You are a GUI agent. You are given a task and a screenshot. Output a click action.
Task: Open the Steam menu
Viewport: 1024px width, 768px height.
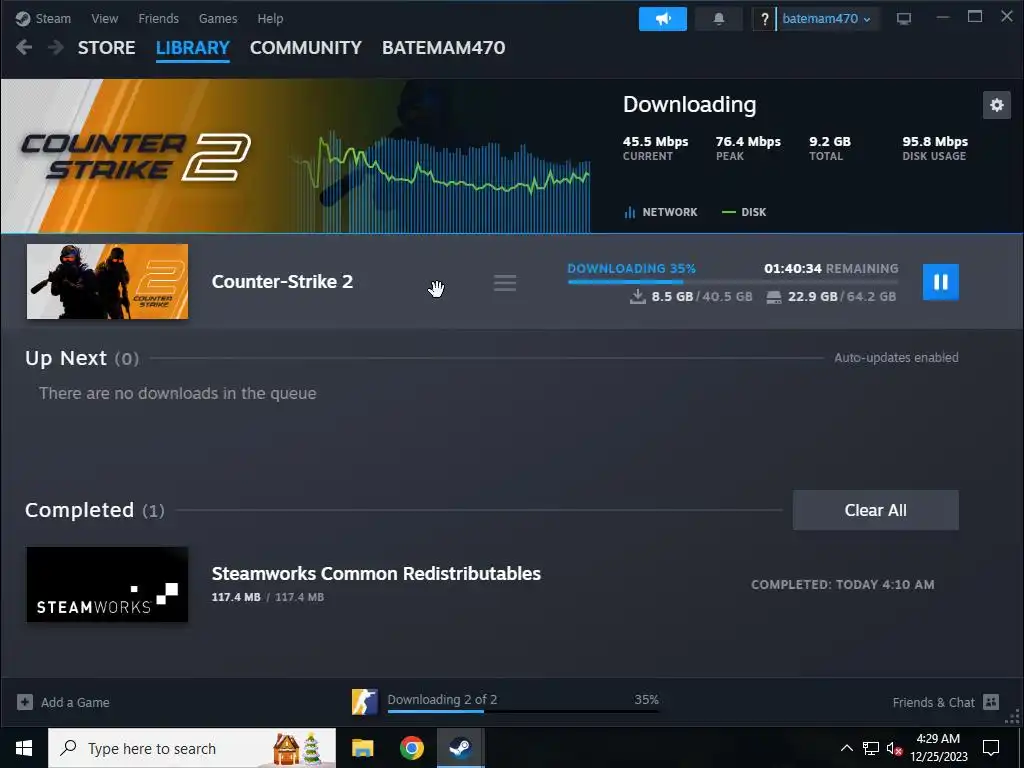pos(53,19)
